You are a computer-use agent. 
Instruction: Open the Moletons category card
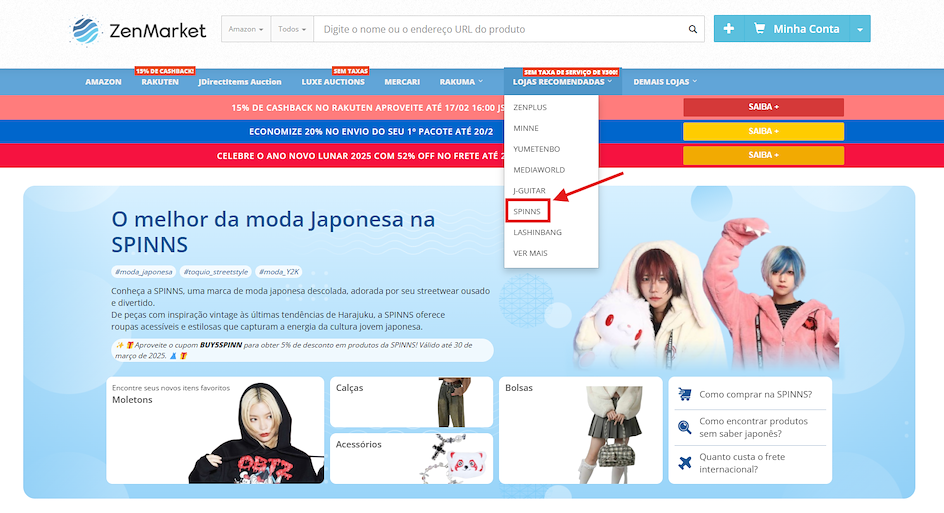point(215,431)
